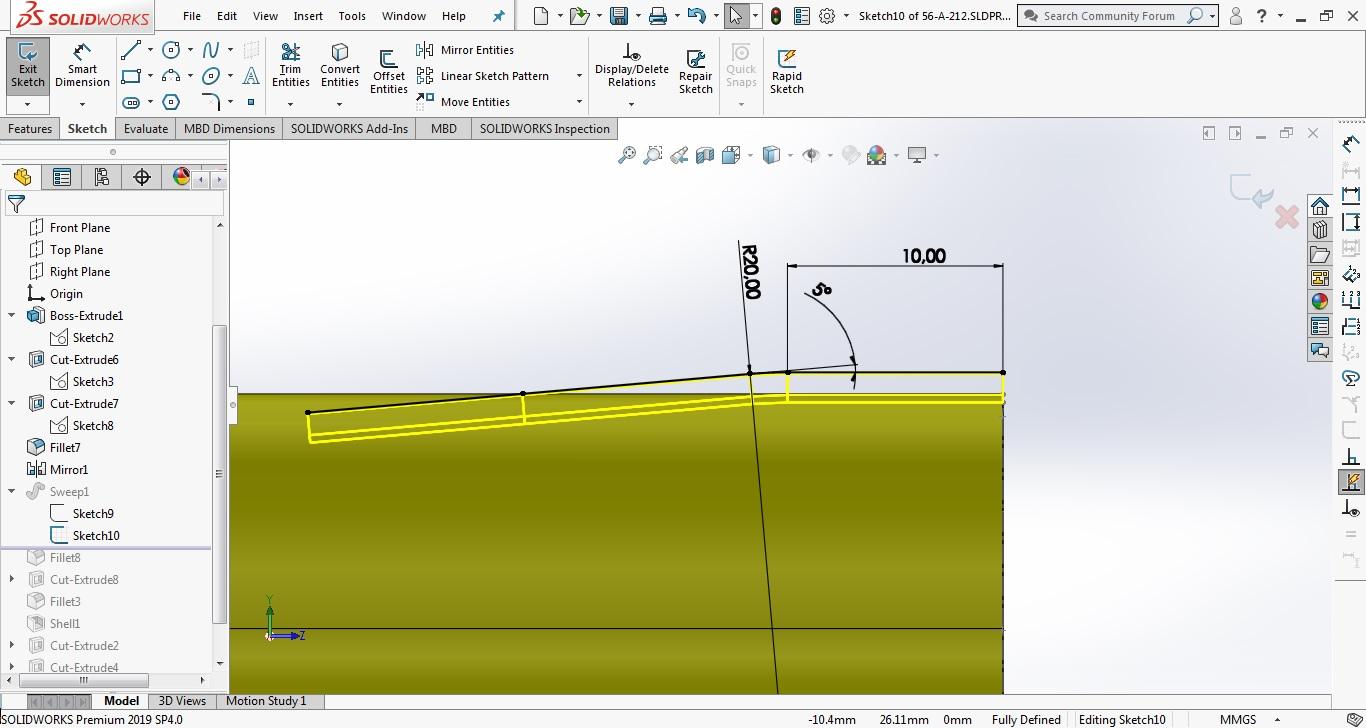The height and width of the screenshot is (728, 1366).
Task: Activate the Offset Entities tool
Action: [388, 70]
